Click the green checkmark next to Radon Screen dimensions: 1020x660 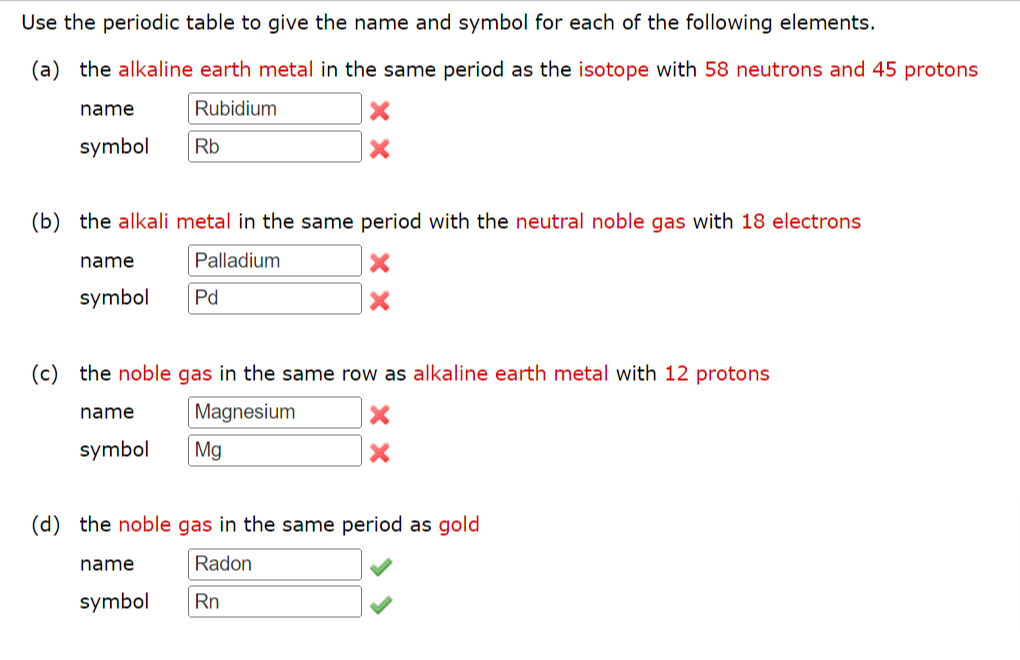[x=378, y=565]
